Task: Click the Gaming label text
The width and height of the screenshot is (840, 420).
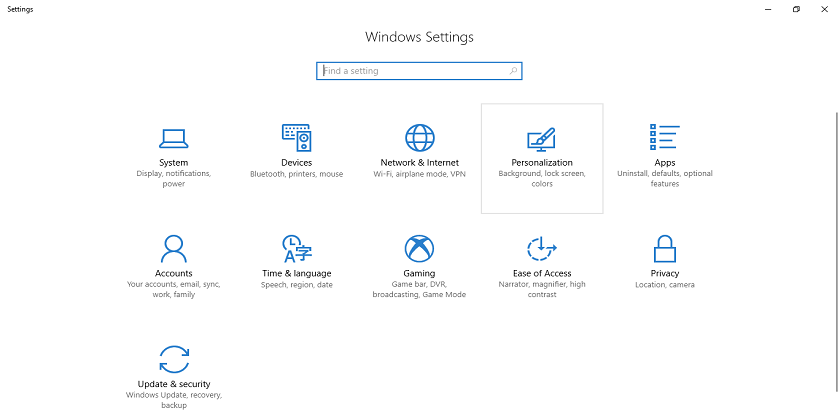Action: point(419,274)
